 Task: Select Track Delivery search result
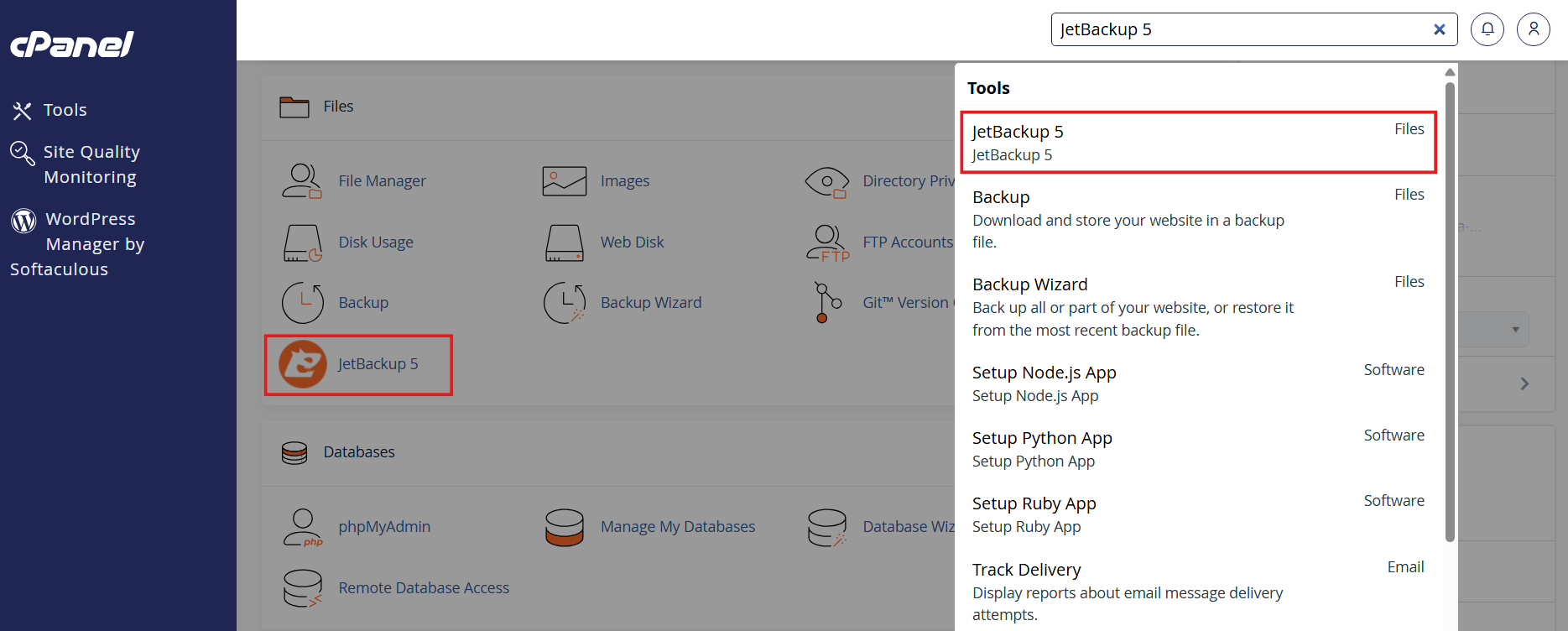coord(1198,592)
